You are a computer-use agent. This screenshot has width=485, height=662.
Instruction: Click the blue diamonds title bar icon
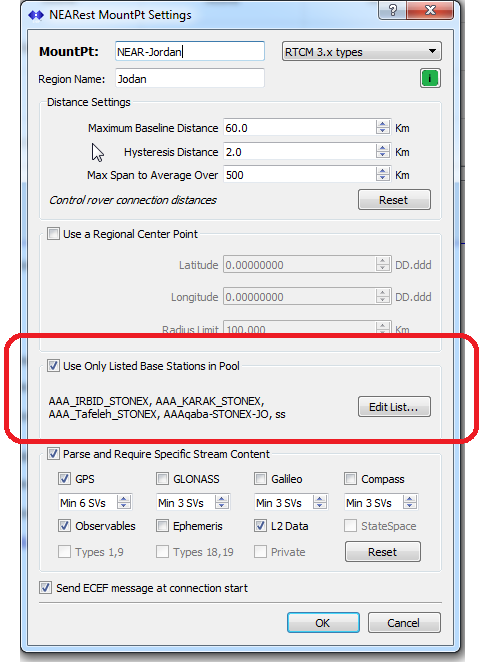coord(36,15)
